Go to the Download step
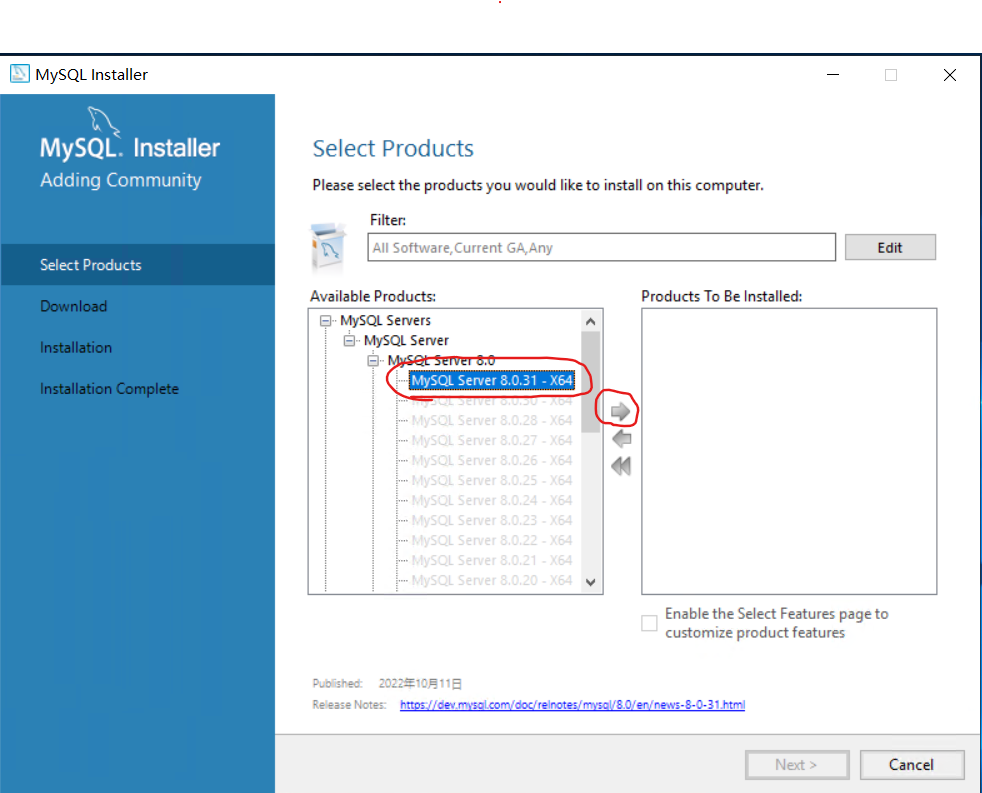 coord(74,306)
